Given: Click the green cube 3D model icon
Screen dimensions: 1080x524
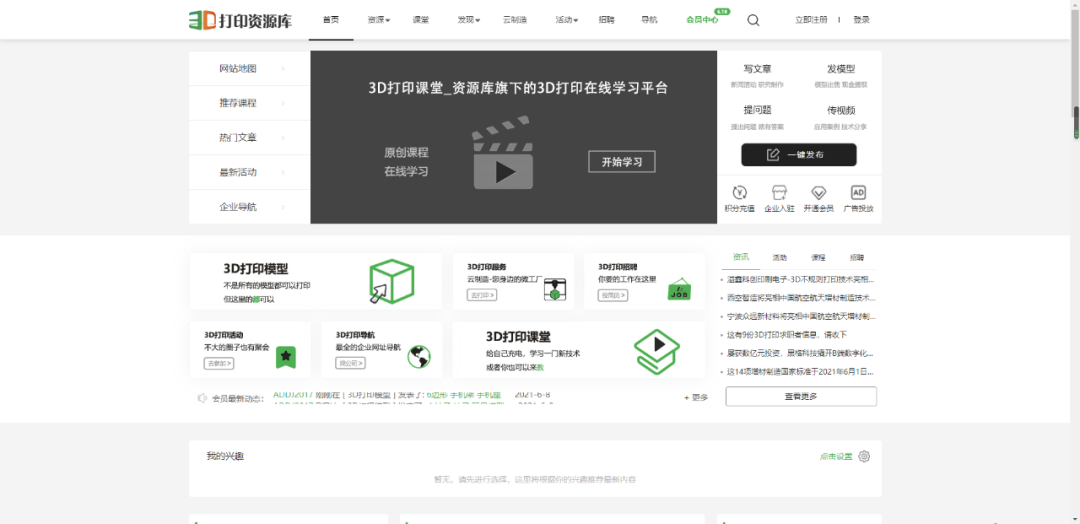Looking at the screenshot, I should pyautogui.click(x=391, y=282).
